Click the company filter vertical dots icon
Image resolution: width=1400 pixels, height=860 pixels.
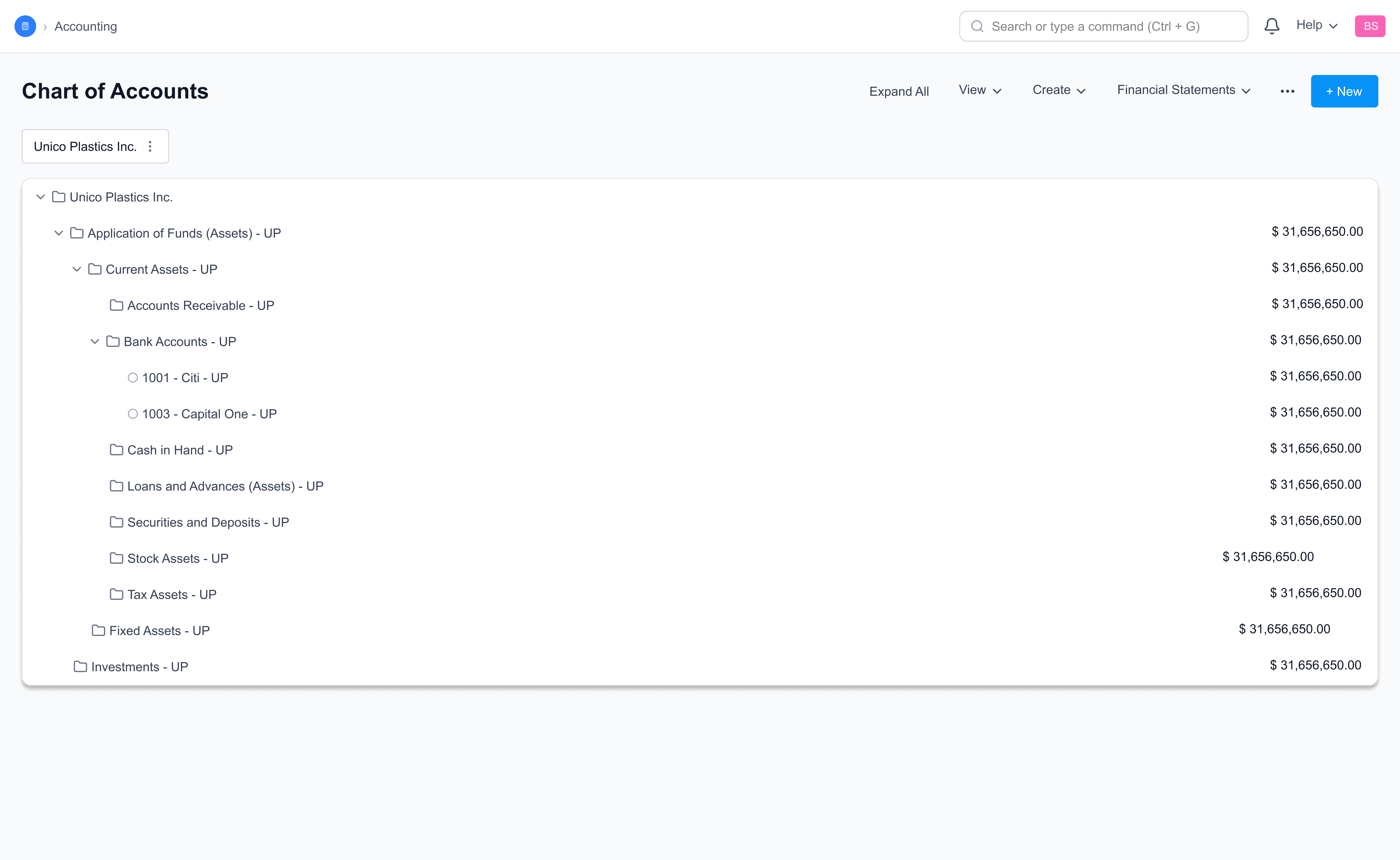pyautogui.click(x=150, y=147)
